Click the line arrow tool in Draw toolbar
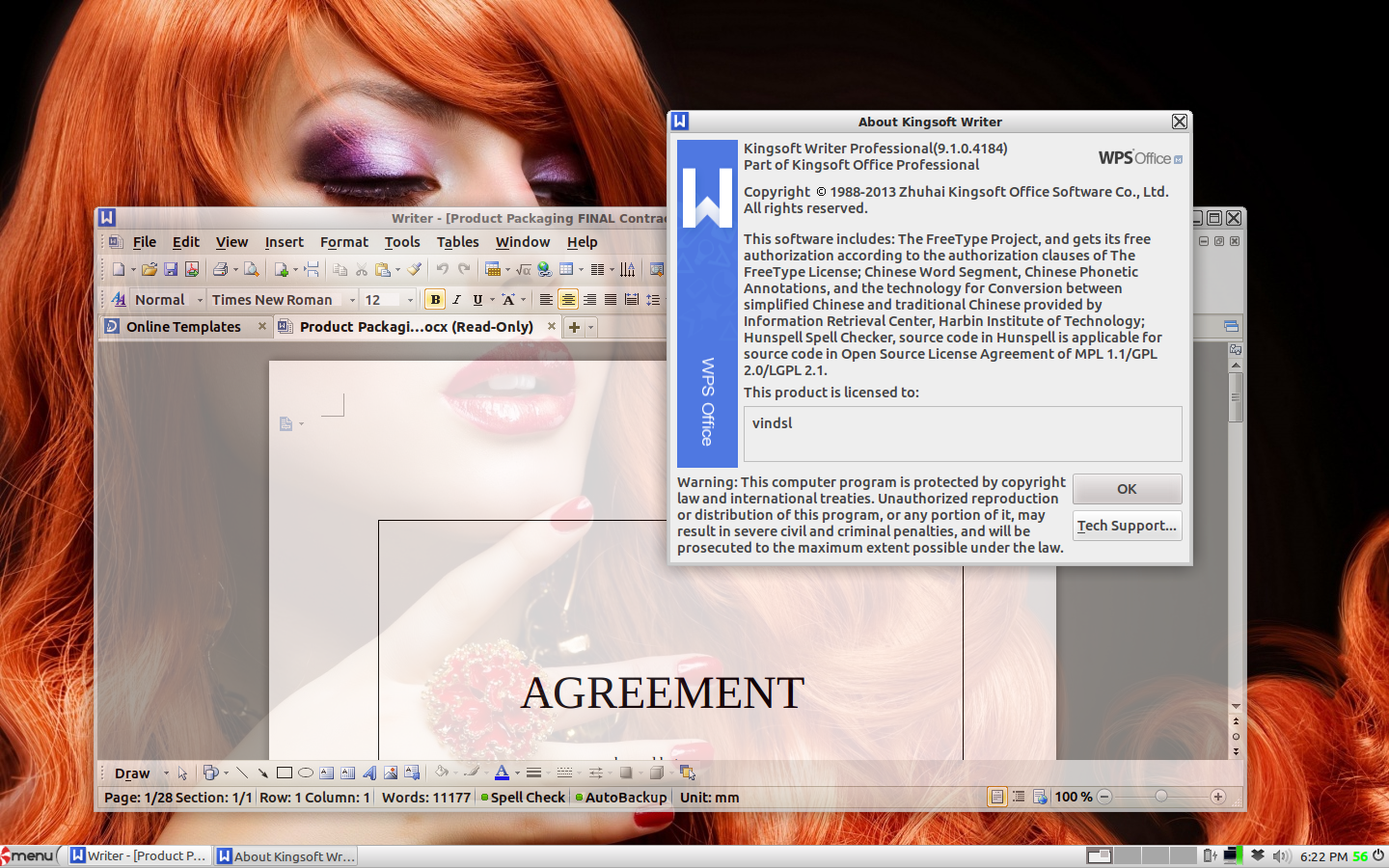1389x868 pixels. point(262,773)
